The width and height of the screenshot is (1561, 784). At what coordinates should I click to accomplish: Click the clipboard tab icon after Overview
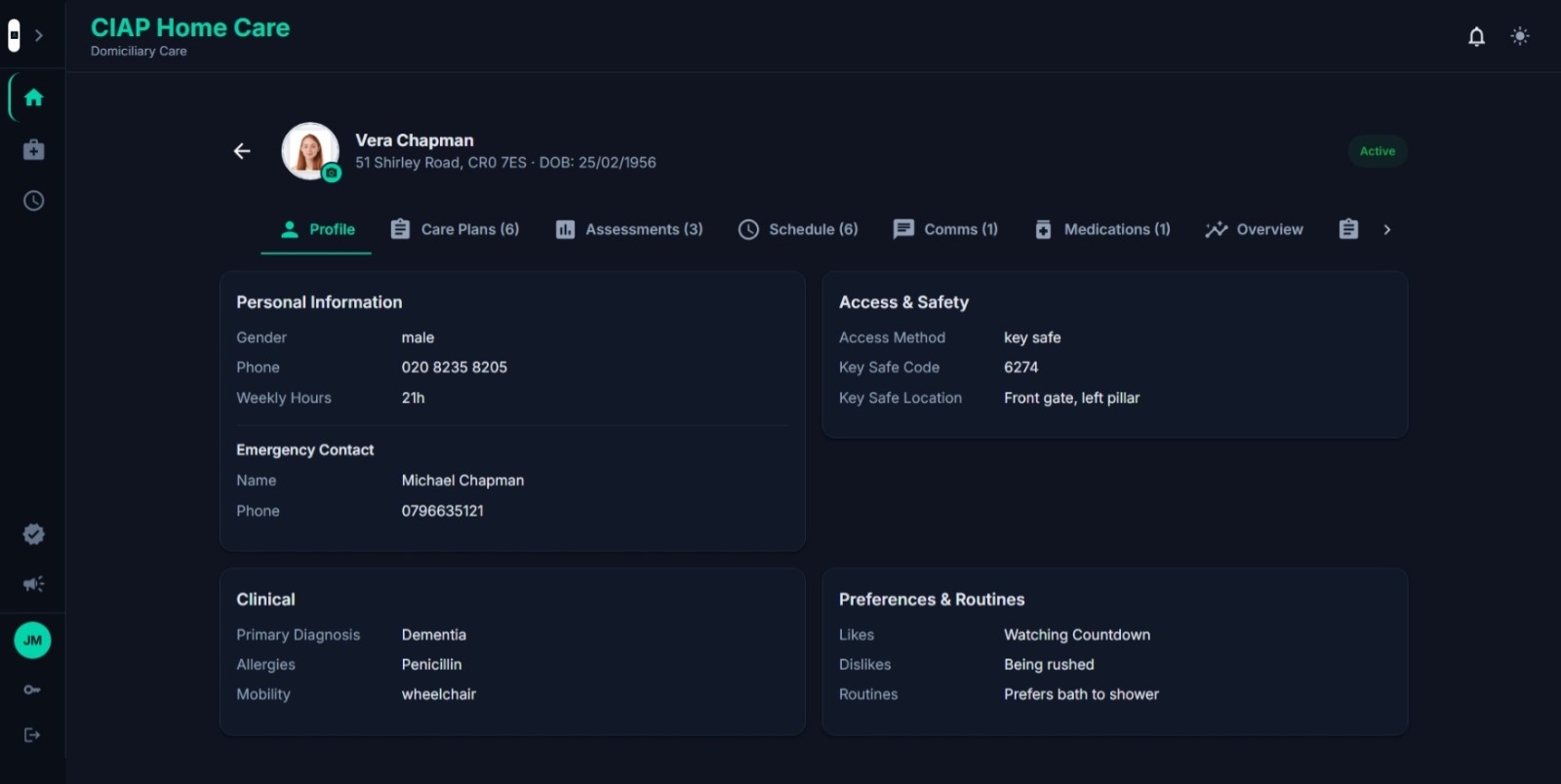1348,229
